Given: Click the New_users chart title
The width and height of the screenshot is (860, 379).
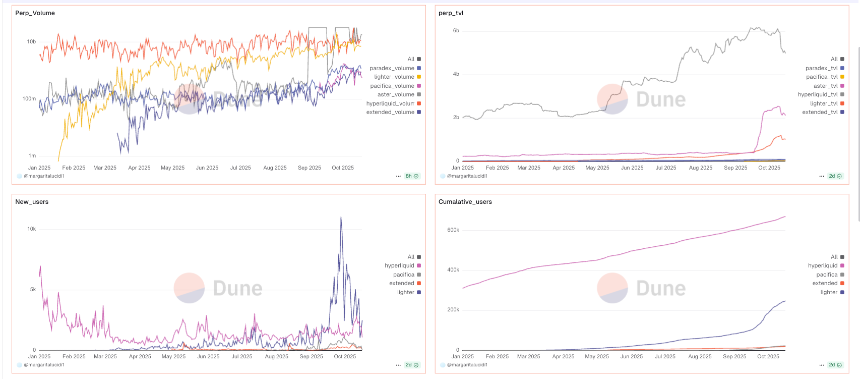Looking at the screenshot, I should click(32, 201).
